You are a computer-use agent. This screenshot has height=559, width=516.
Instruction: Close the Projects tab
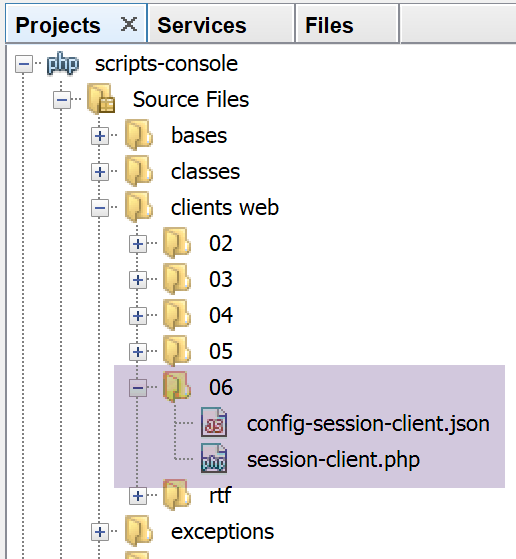(129, 25)
